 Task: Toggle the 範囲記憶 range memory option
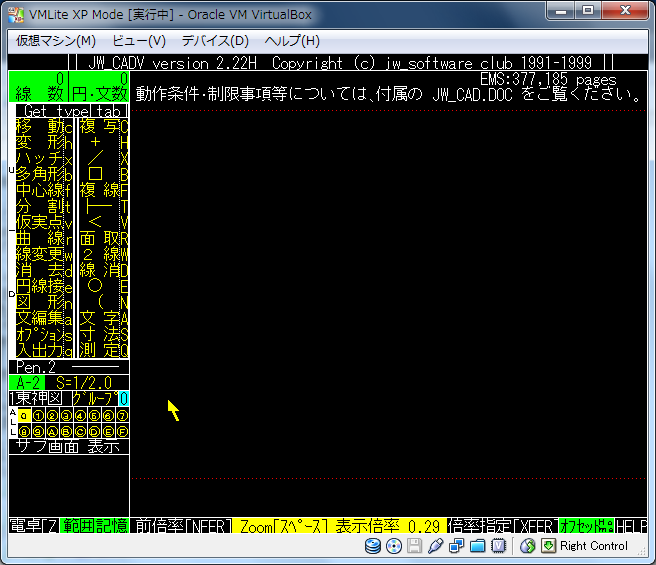tap(96, 526)
